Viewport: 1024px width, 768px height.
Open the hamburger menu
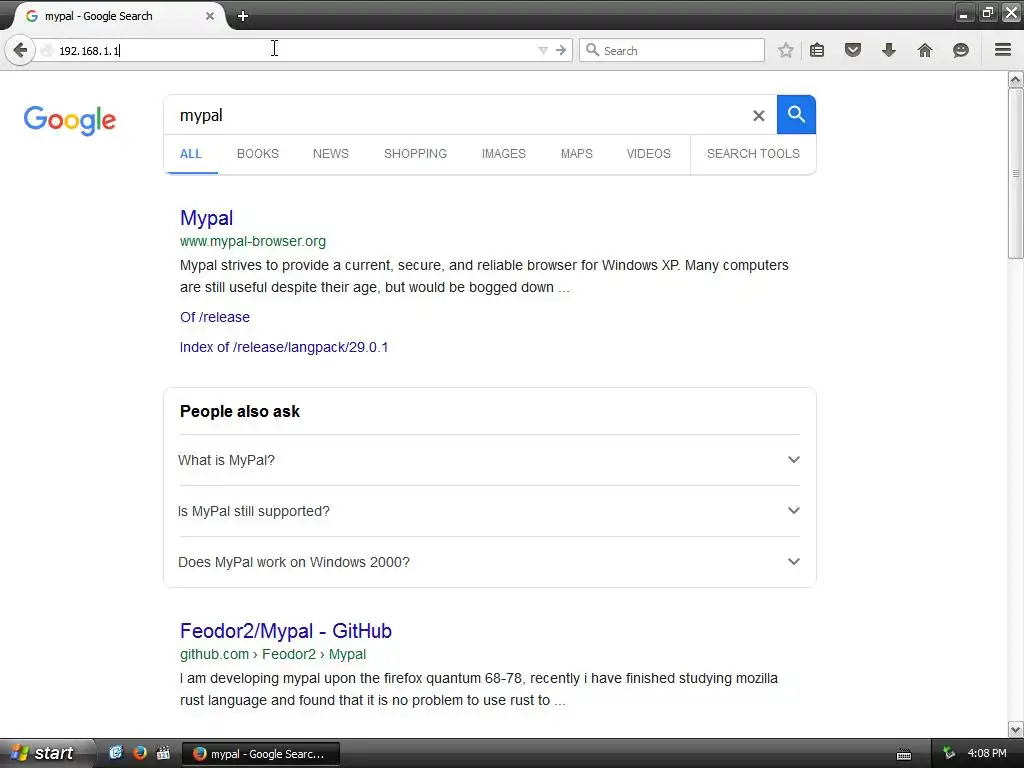[x=1003, y=50]
